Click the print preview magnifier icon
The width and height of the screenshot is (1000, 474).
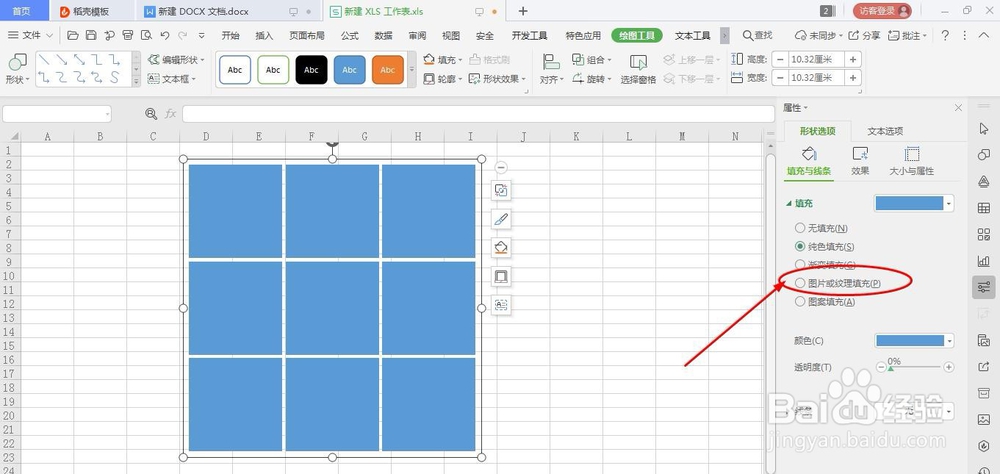[x=147, y=36]
